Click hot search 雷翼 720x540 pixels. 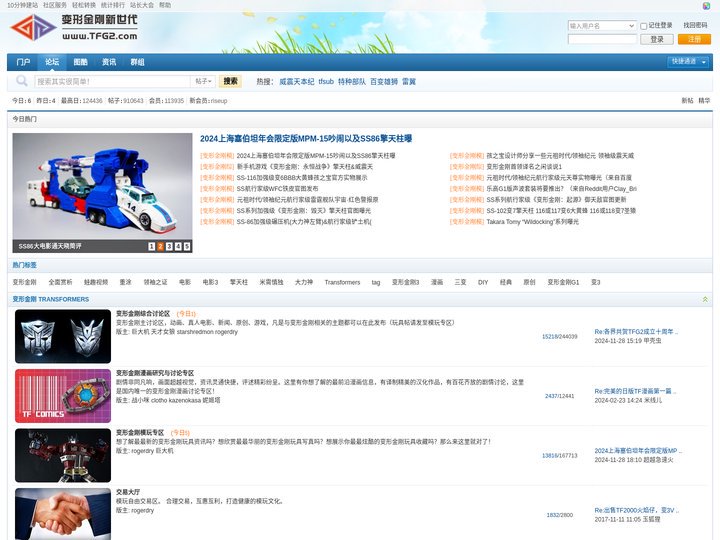(409, 82)
